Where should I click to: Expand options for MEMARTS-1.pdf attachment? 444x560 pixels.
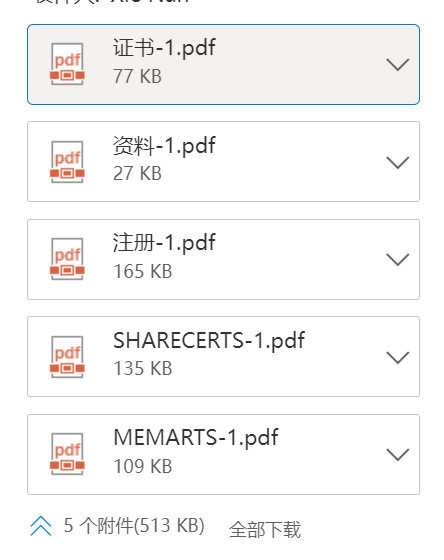point(398,455)
